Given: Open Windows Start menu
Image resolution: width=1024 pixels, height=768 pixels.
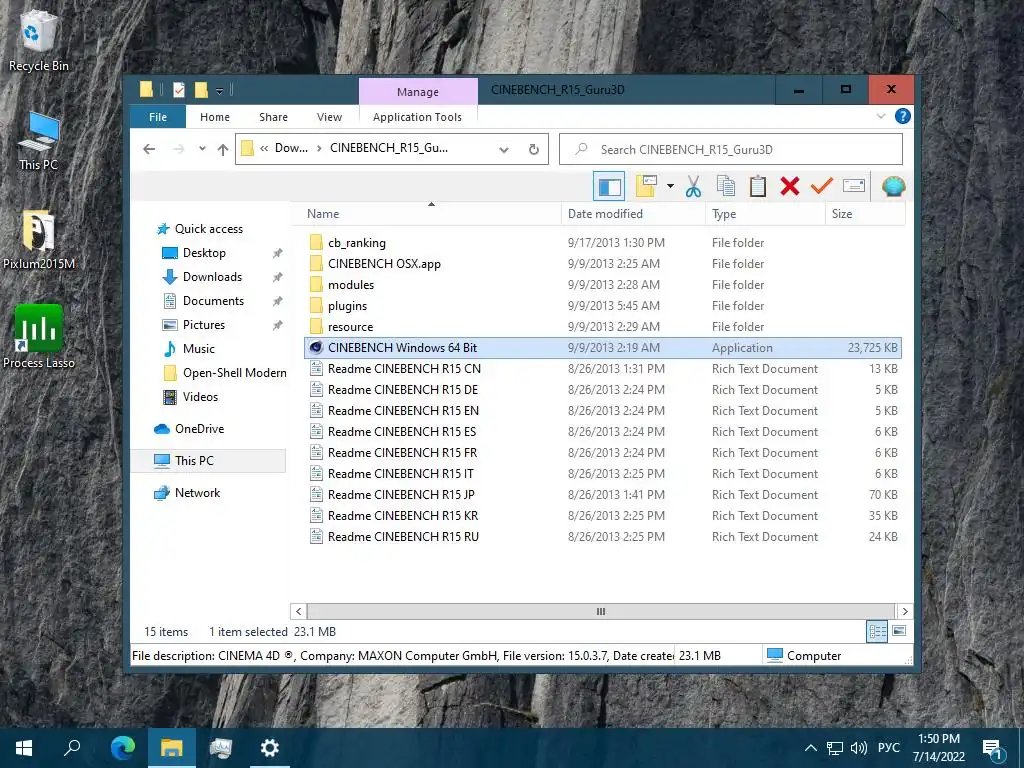Looking at the screenshot, I should pyautogui.click(x=24, y=748).
